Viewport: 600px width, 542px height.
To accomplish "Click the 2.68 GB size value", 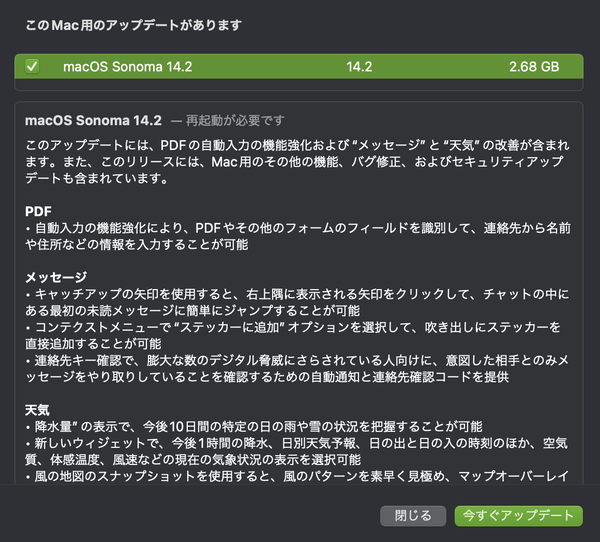I will pos(534,67).
